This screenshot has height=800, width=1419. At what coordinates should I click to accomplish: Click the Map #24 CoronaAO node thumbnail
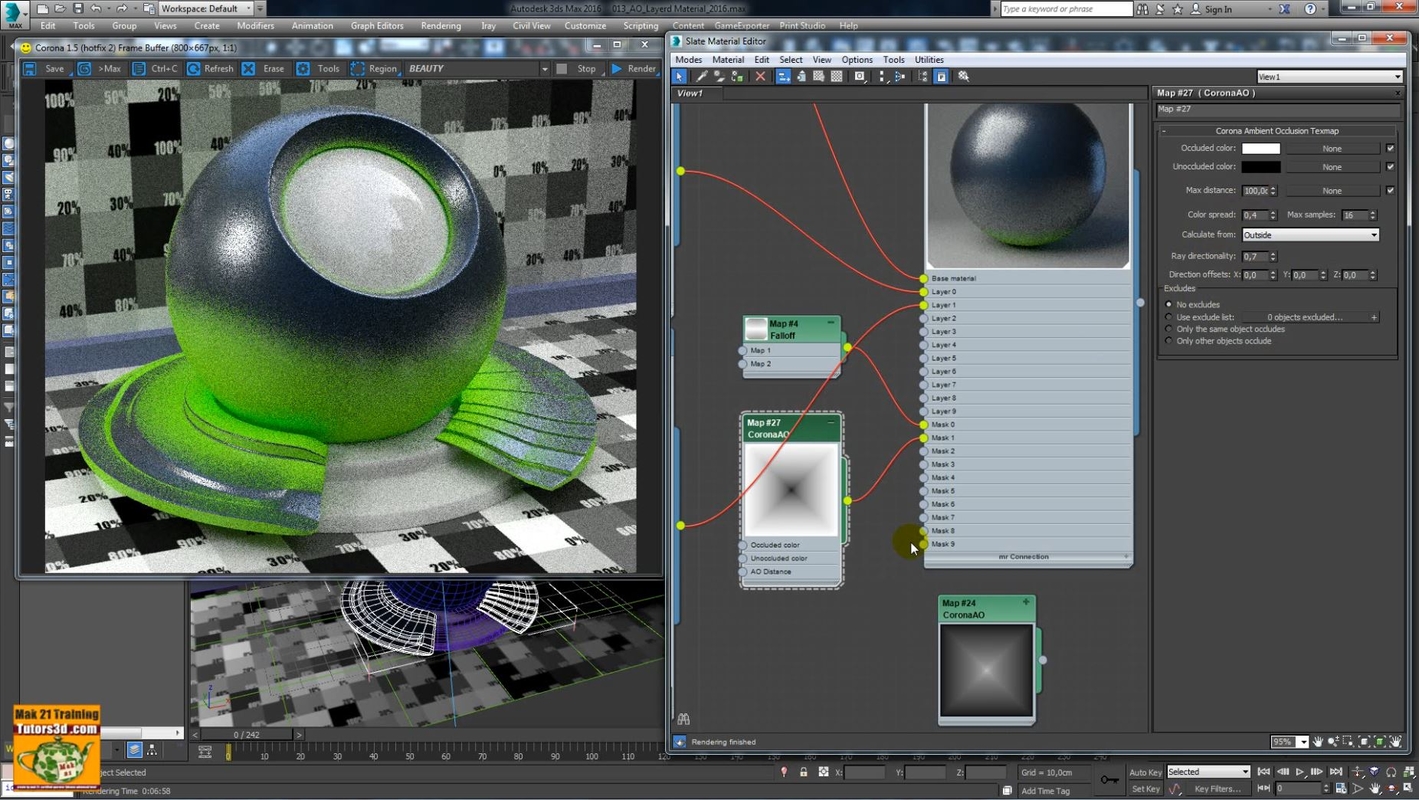[x=986, y=670]
